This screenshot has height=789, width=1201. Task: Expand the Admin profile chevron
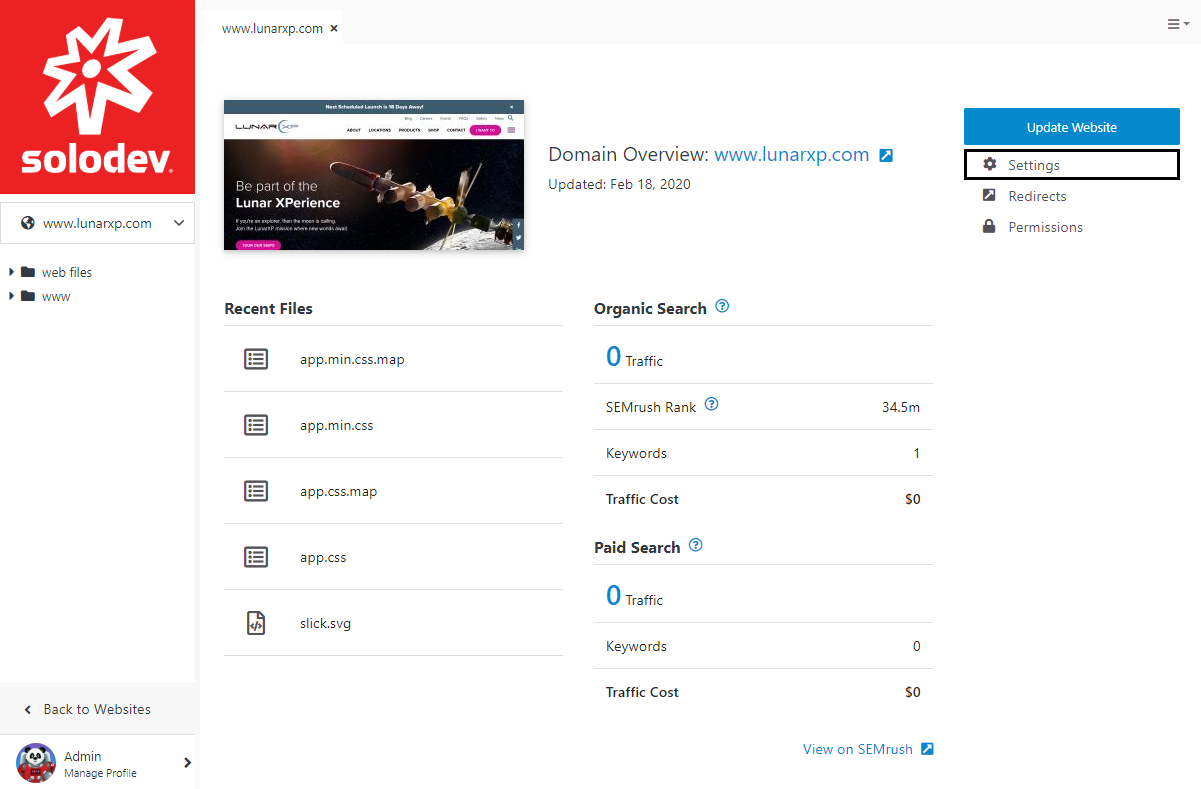[187, 763]
